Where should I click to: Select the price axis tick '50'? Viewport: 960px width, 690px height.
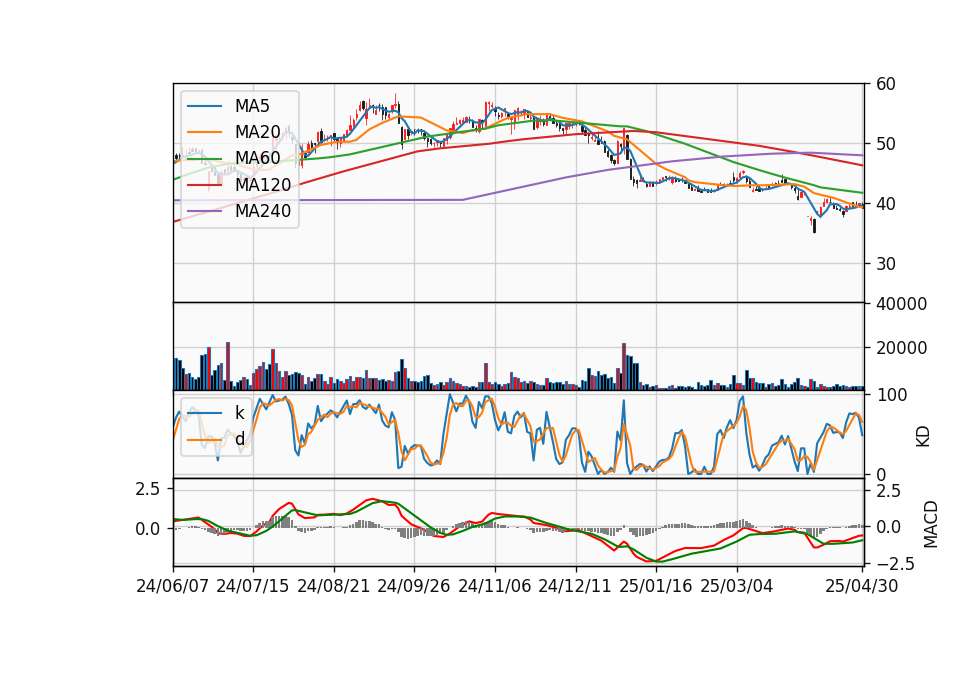pyautogui.click(x=885, y=144)
